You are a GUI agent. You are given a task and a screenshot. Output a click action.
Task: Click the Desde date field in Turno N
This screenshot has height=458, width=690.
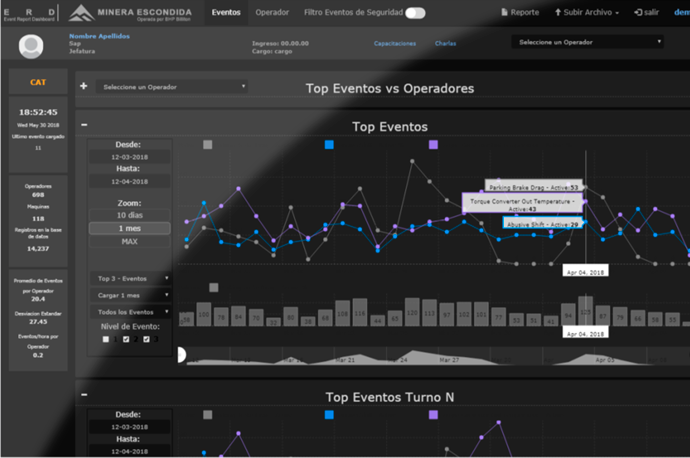129,427
